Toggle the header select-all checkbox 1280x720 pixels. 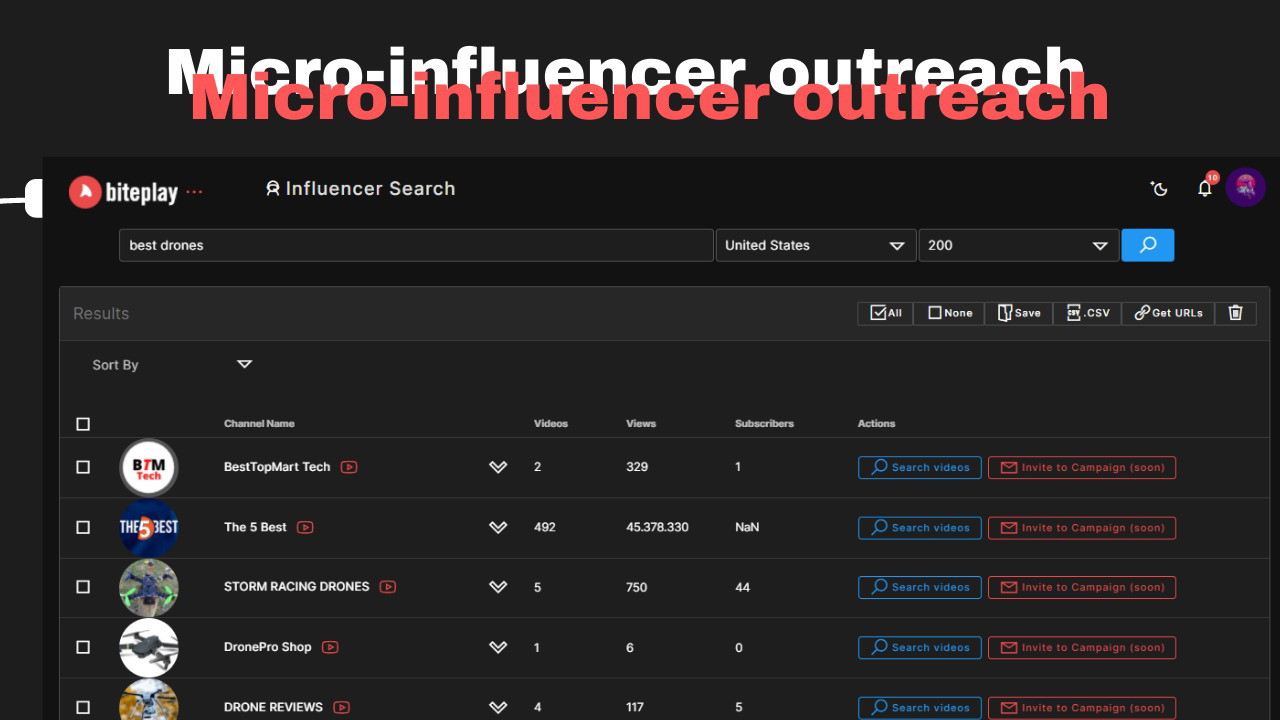83,424
